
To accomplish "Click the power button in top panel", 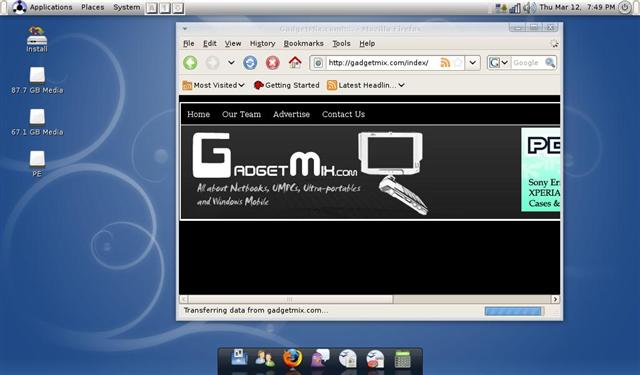I will pos(625,7).
